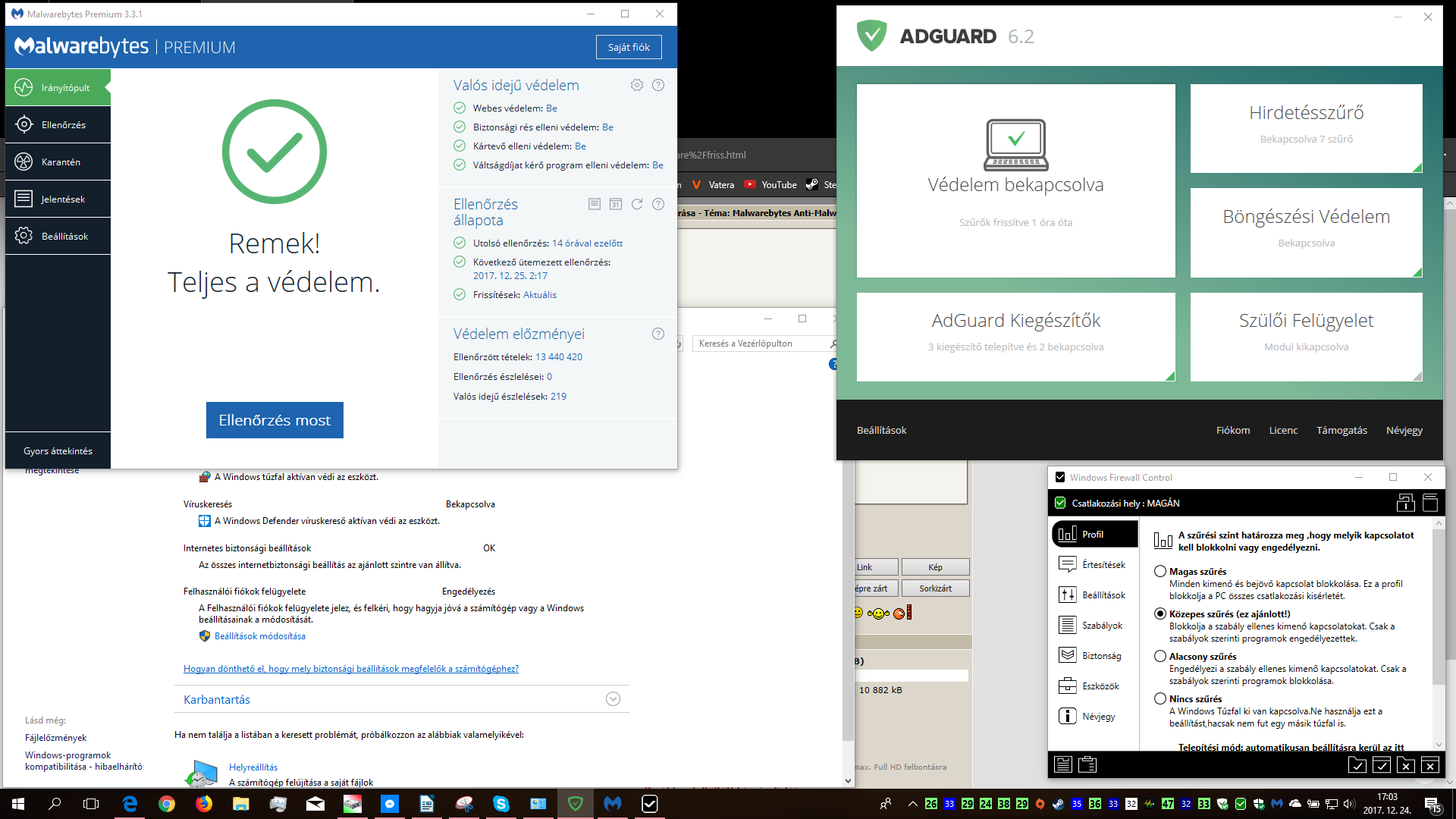This screenshot has height=819, width=1456.
Task: Open help for Védelem előzményei
Action: pos(658,334)
